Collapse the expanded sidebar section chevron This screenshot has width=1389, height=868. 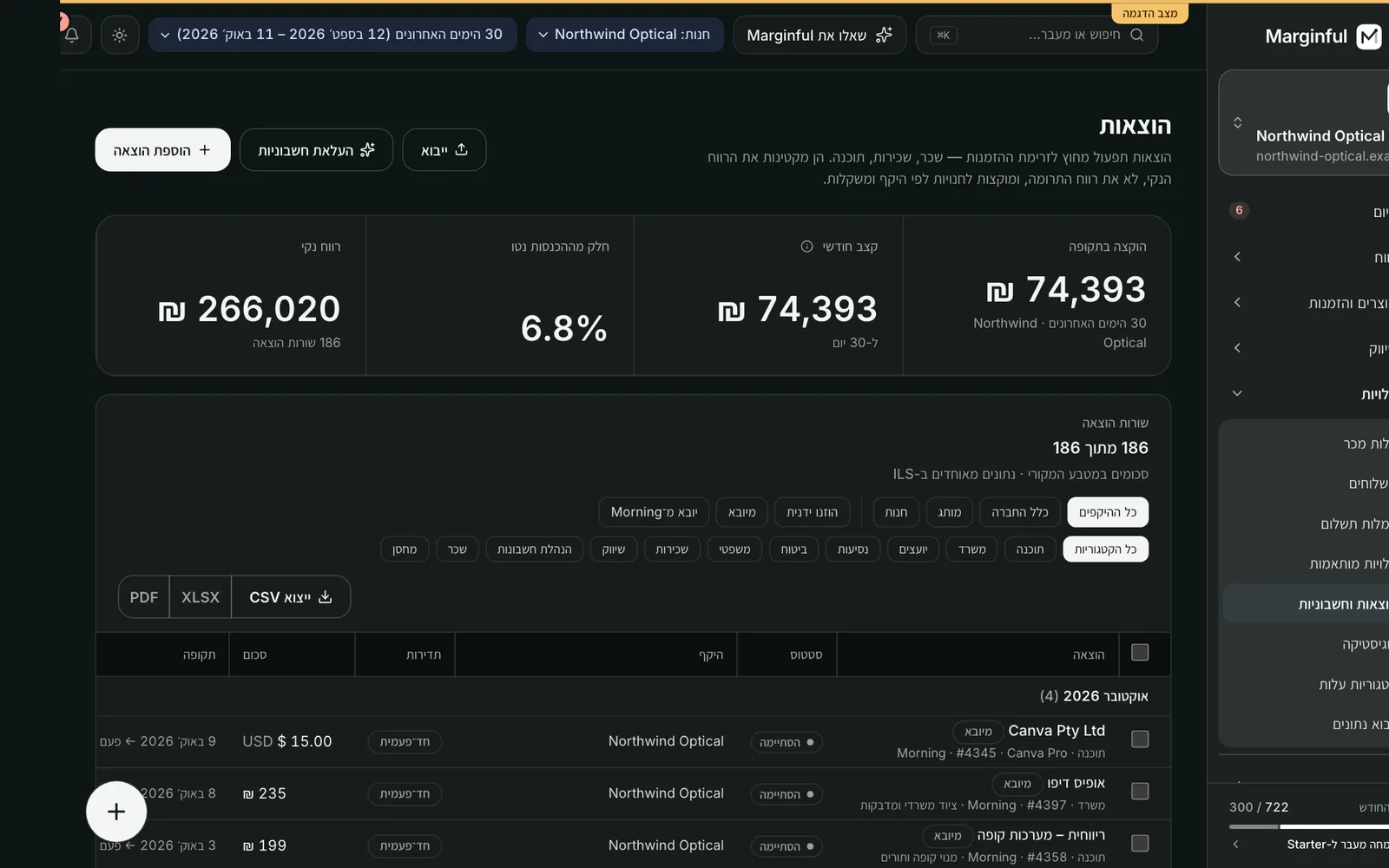[1237, 393]
